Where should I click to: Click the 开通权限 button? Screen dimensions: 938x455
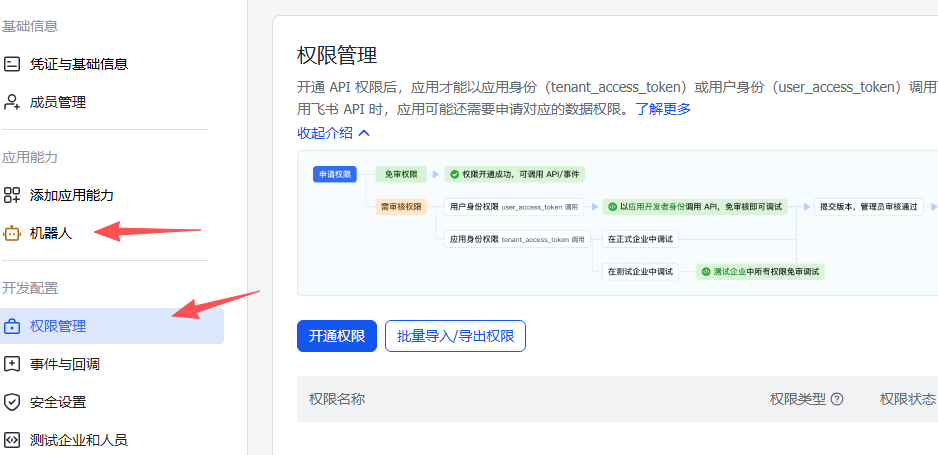[x=337, y=336]
